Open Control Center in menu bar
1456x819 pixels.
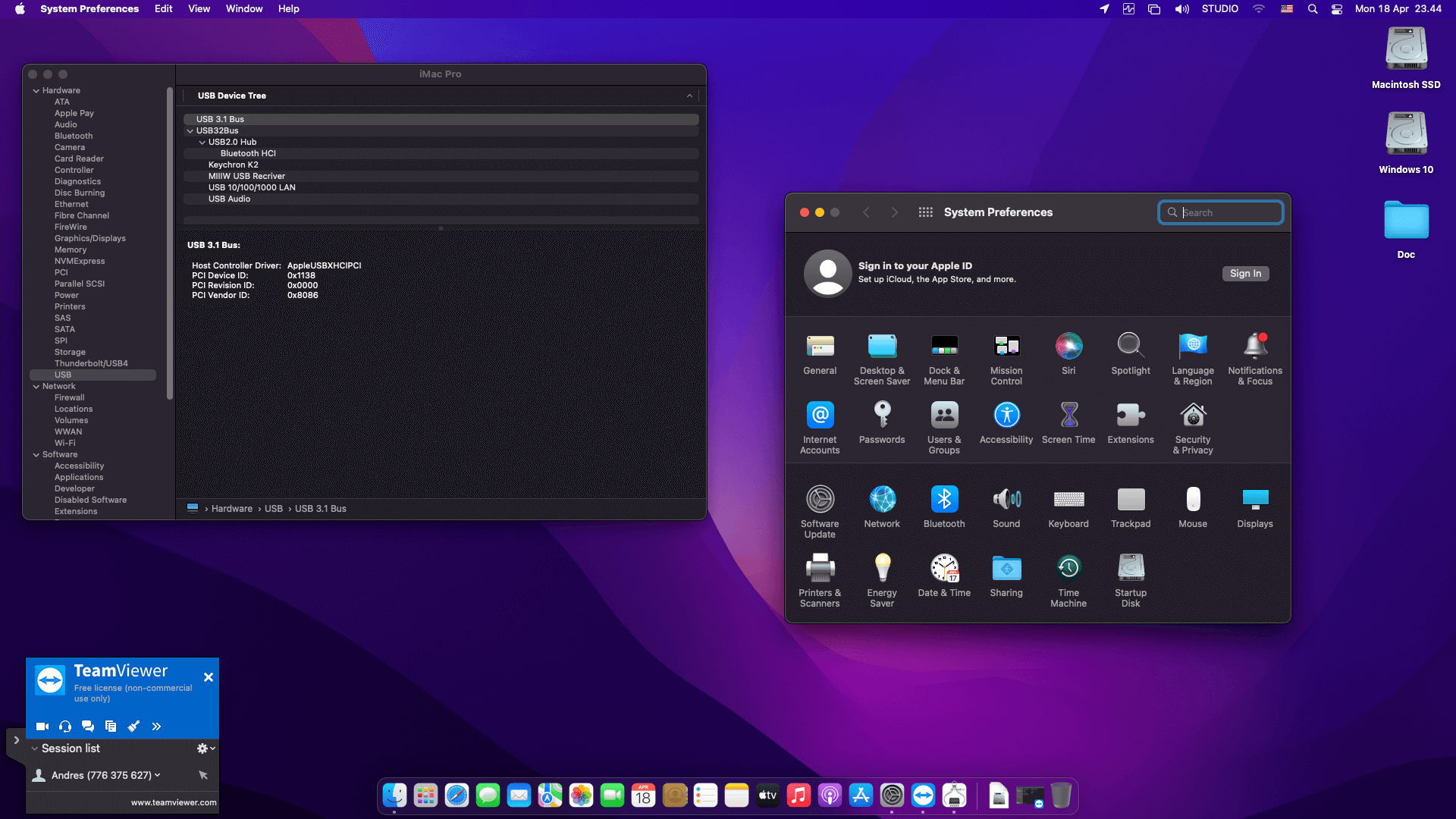[1337, 9]
